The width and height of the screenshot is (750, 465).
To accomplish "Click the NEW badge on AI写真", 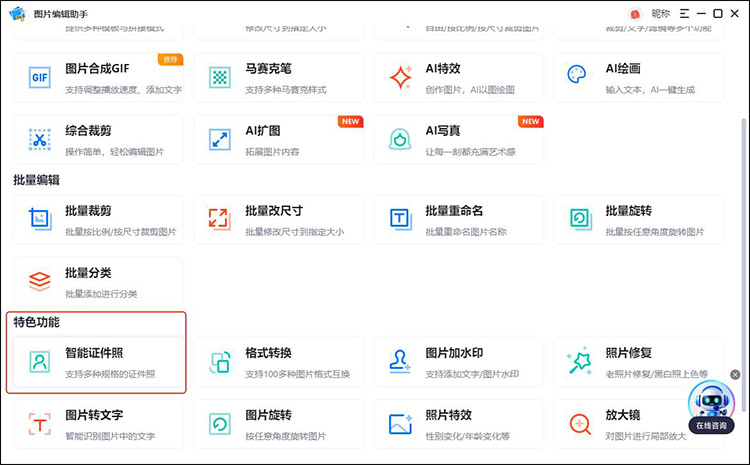I will (531, 122).
